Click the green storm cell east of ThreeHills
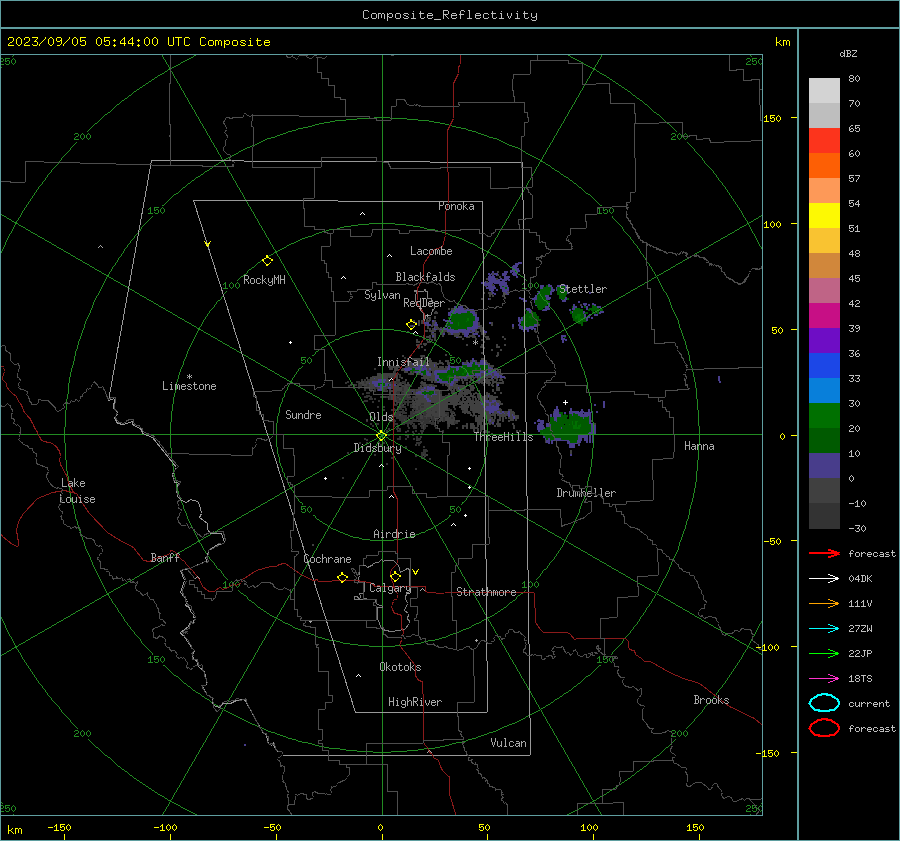Screen dimensions: 900x841 (x=569, y=427)
